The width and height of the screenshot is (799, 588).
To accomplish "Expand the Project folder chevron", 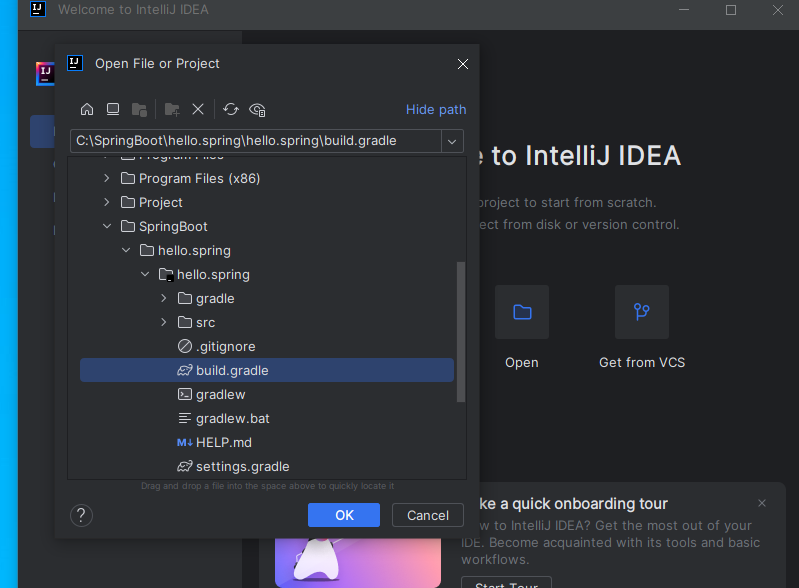I will coord(106,202).
